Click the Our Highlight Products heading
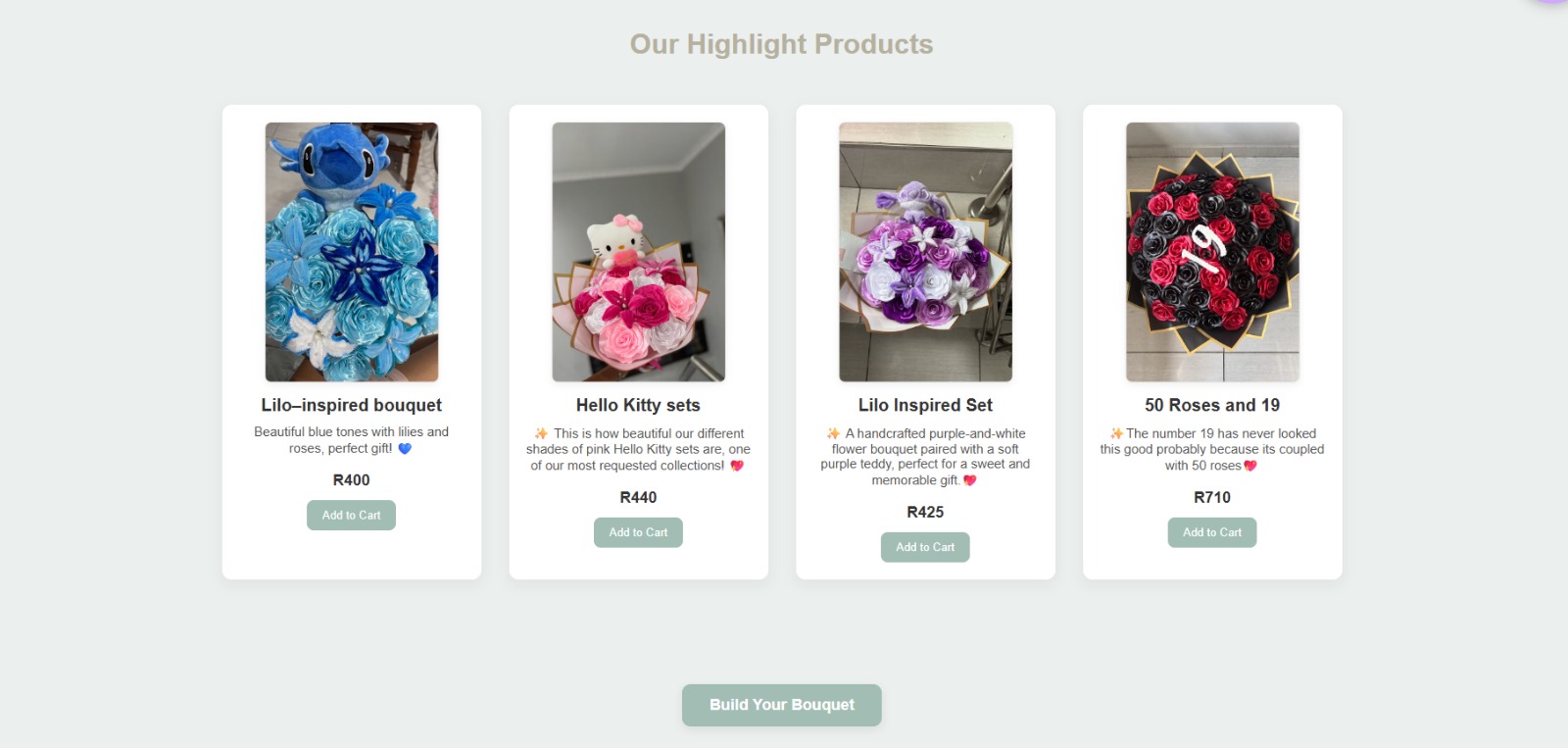This screenshot has width=1568, height=748. click(x=781, y=44)
